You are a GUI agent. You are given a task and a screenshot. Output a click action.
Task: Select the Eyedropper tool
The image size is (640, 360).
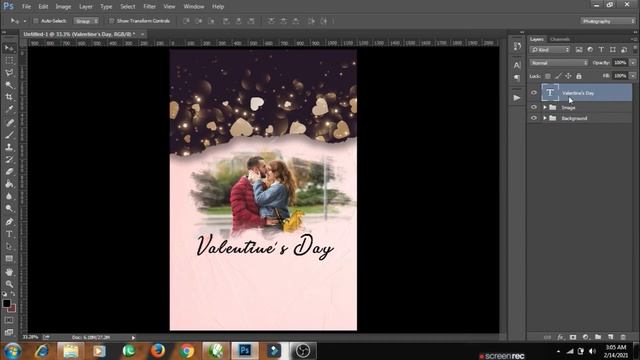point(9,109)
